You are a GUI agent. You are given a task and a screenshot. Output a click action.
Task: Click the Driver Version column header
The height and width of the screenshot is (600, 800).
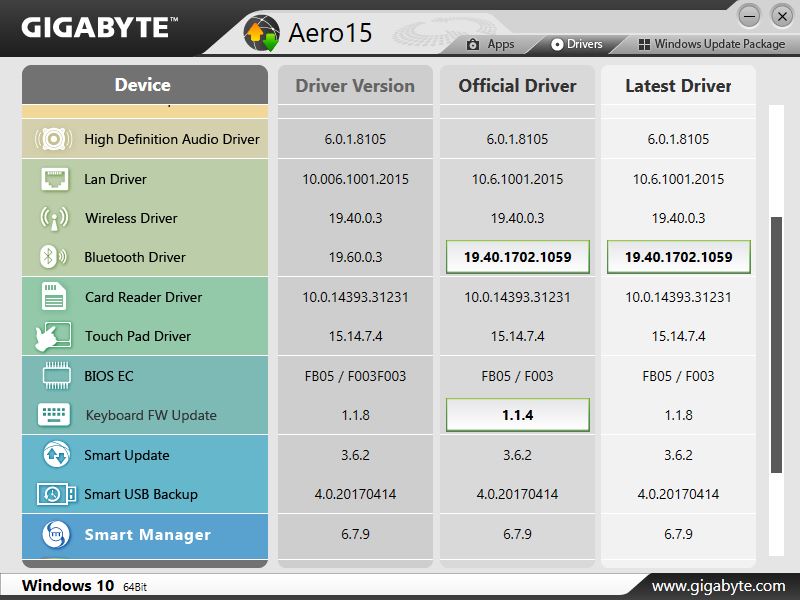[355, 85]
